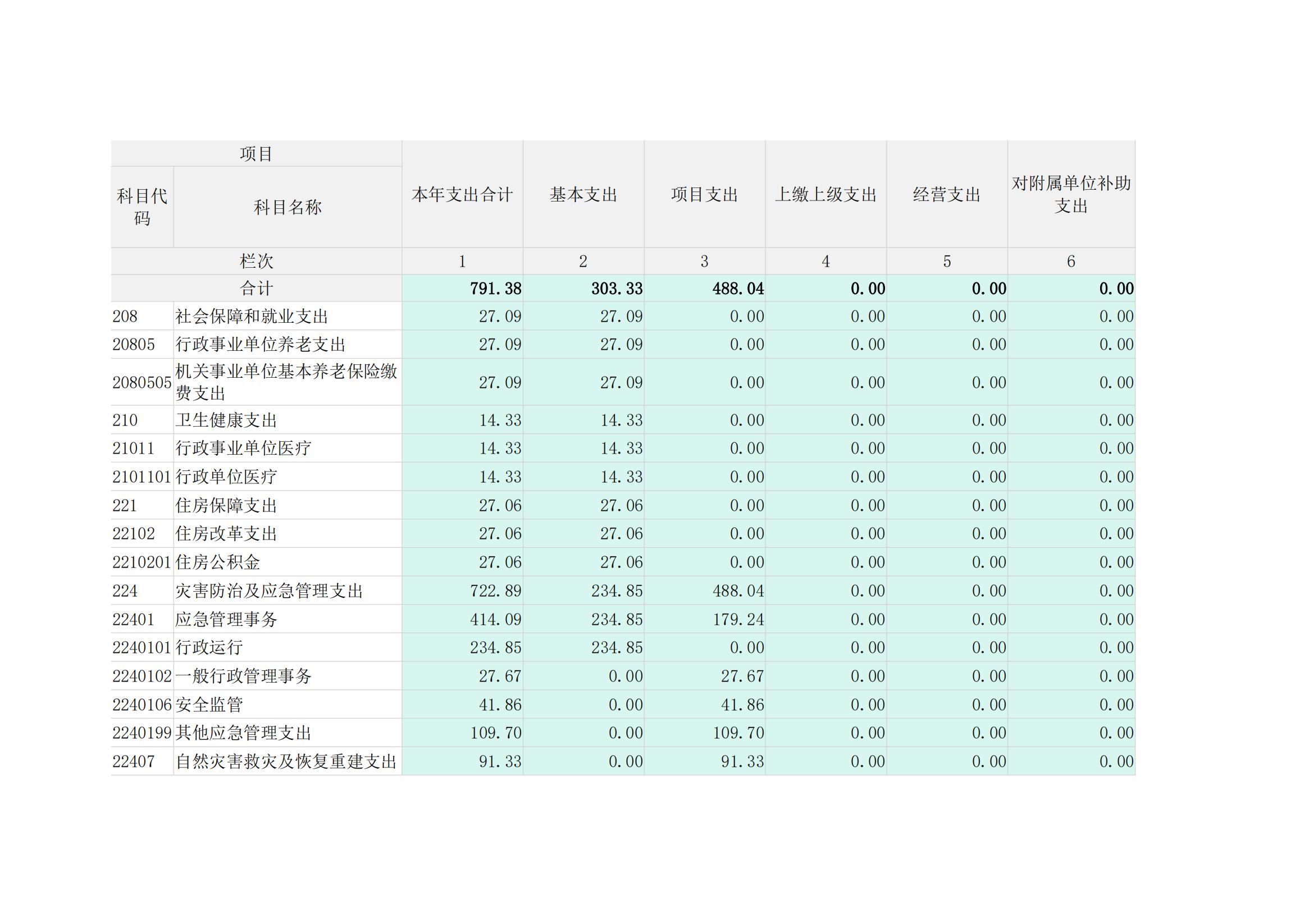Select the cell 机关事业单位基本养老保险缴费支出

286,382
